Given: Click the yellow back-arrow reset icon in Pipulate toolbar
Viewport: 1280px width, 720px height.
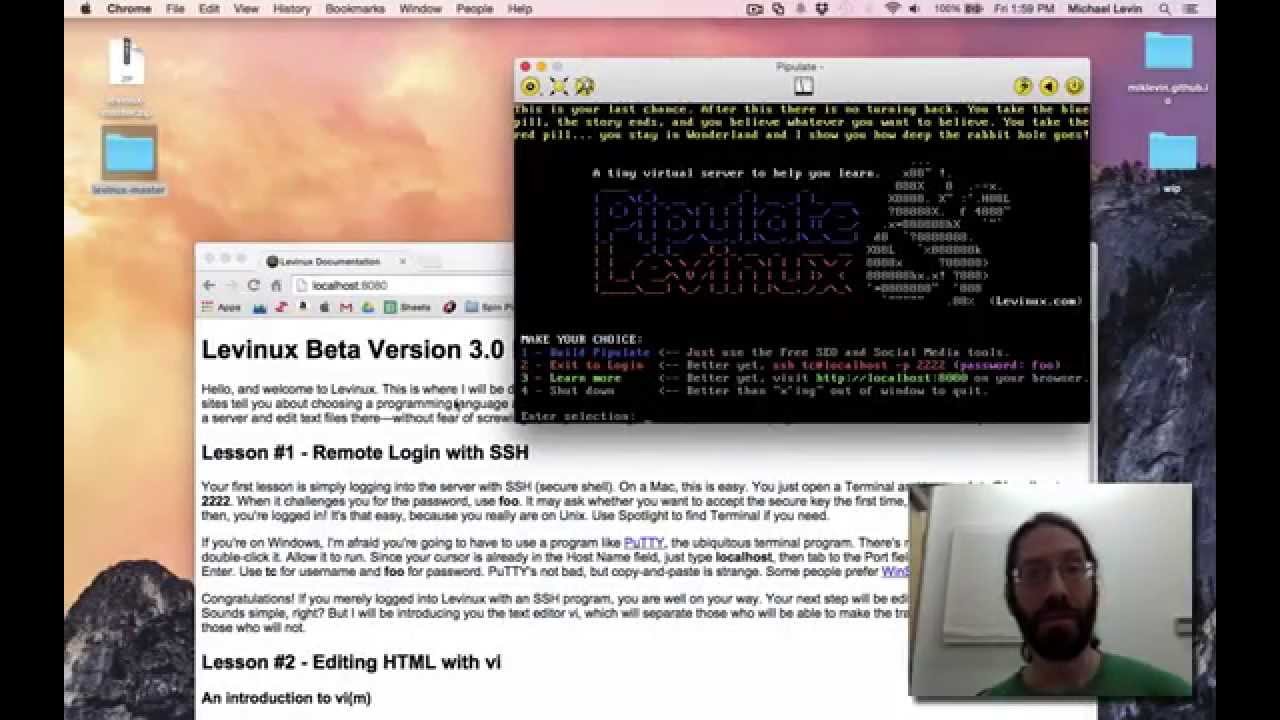Looking at the screenshot, I should coord(1048,87).
